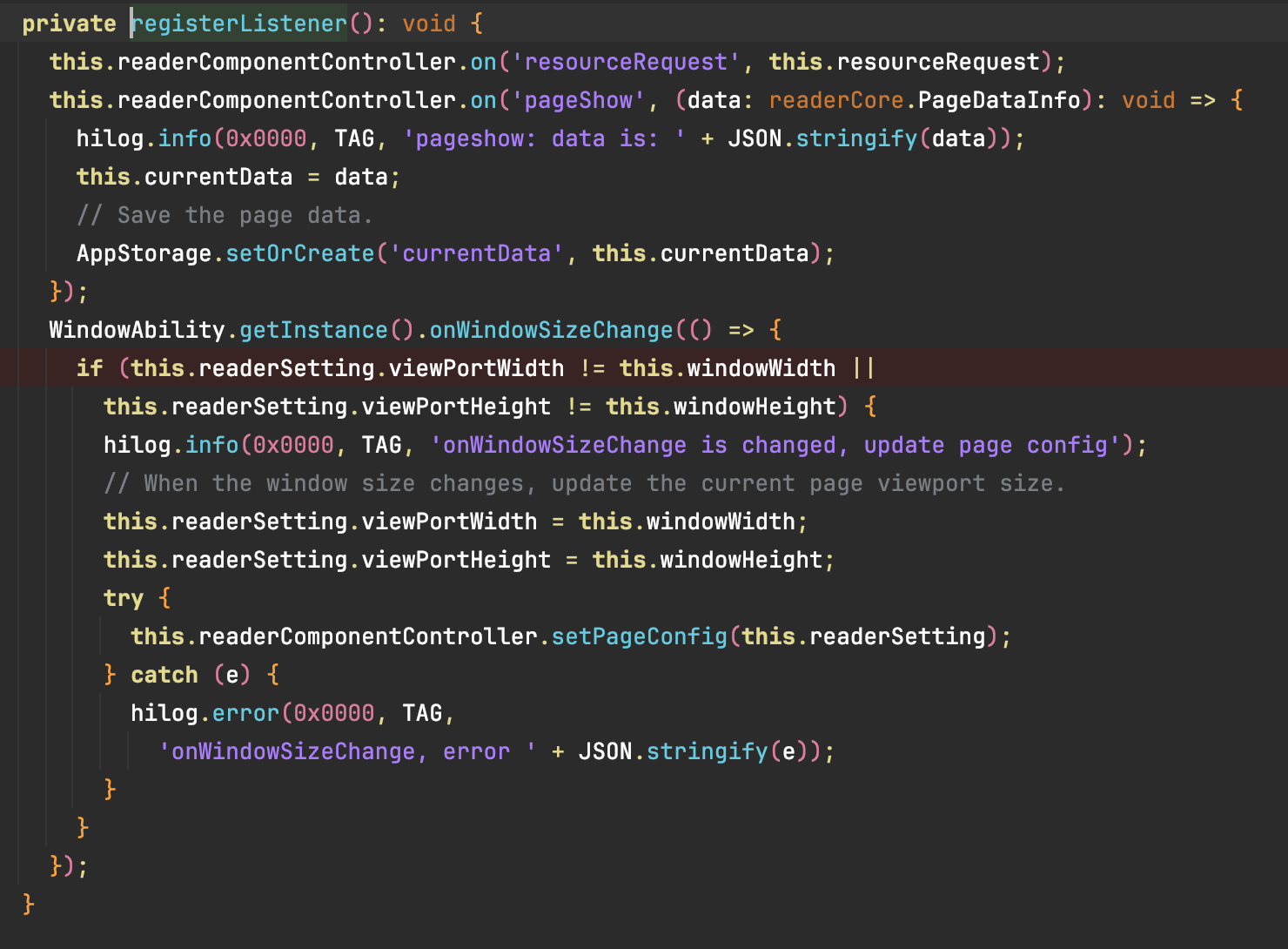The height and width of the screenshot is (949, 1288).
Task: Click the 'pageshow: data is: ' string
Action: (x=544, y=138)
